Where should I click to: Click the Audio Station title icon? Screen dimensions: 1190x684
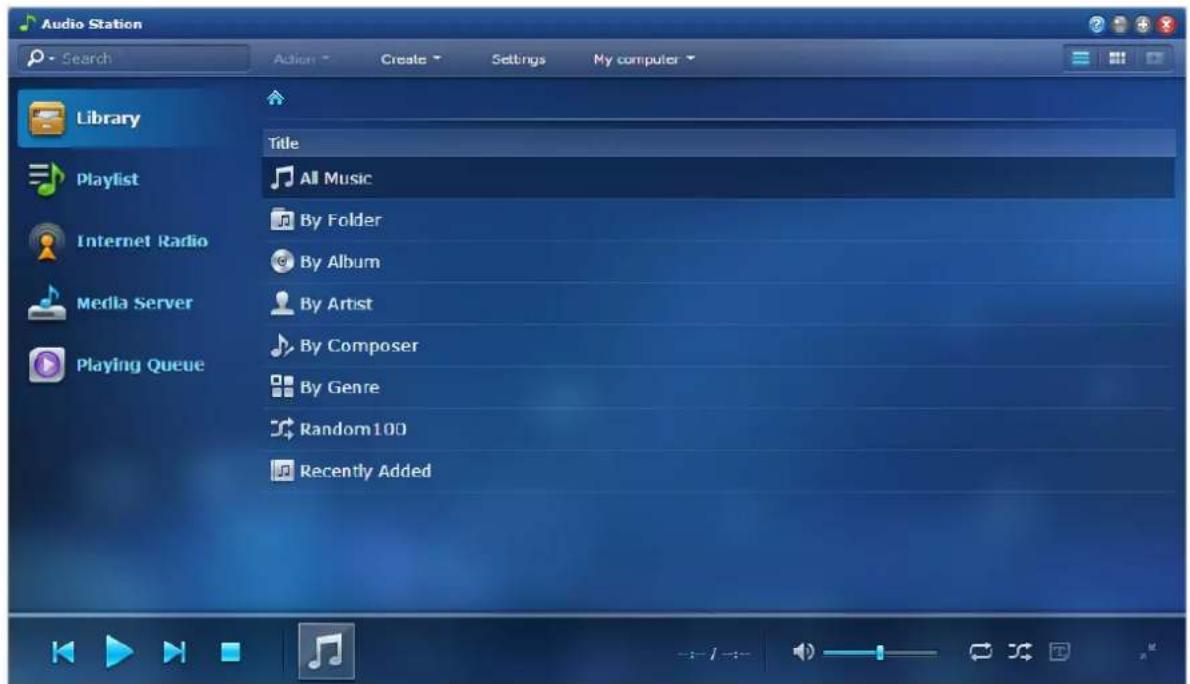click(x=27, y=24)
